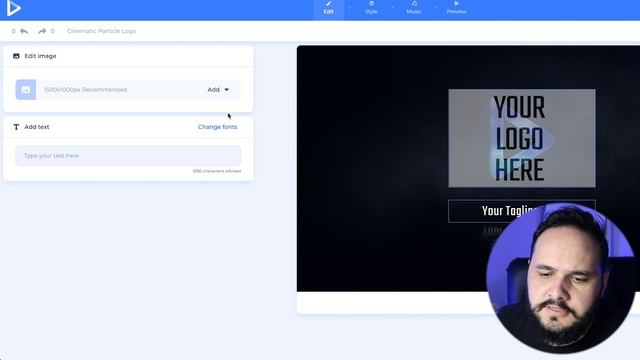Select the Your Logo Here placeholder in preview
The height and width of the screenshot is (360, 640).
coord(522,138)
